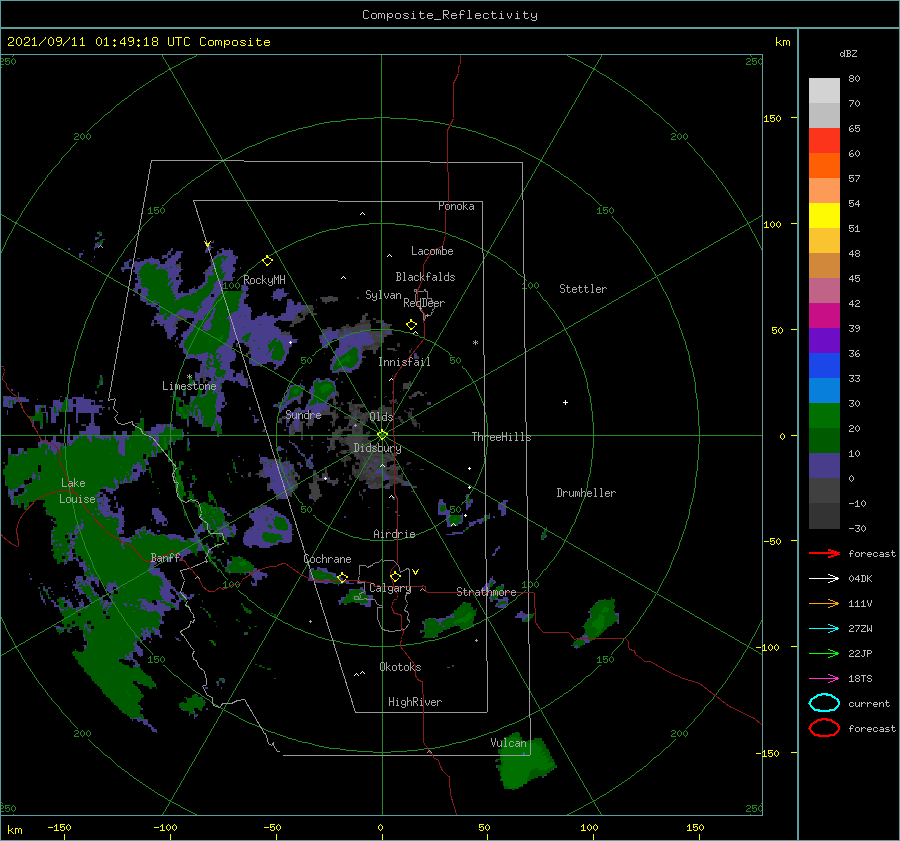The width and height of the screenshot is (900, 841).
Task: Click the ThreeHills label
Action: tap(501, 437)
